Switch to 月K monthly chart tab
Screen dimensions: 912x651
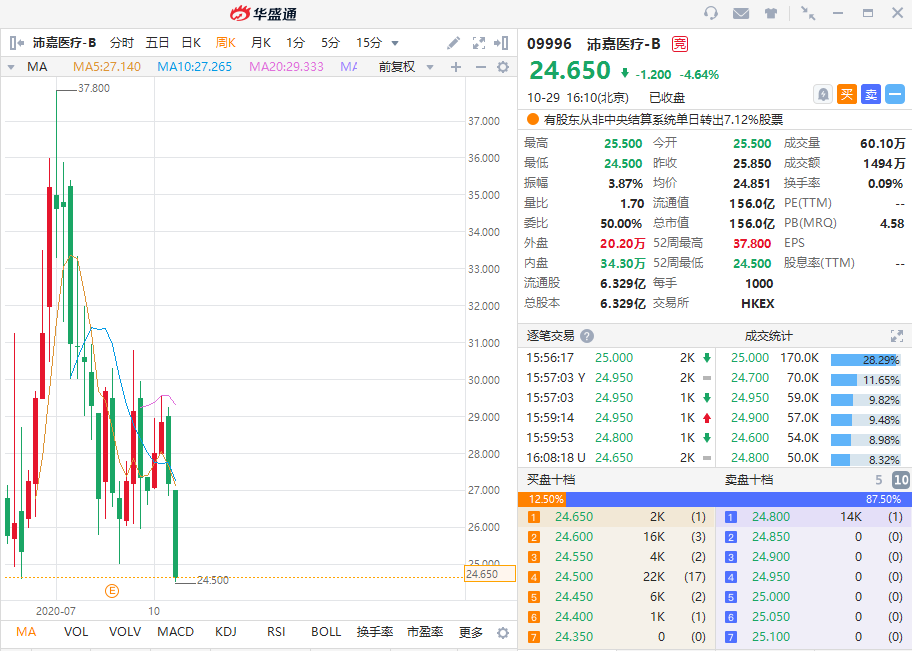[x=261, y=42]
